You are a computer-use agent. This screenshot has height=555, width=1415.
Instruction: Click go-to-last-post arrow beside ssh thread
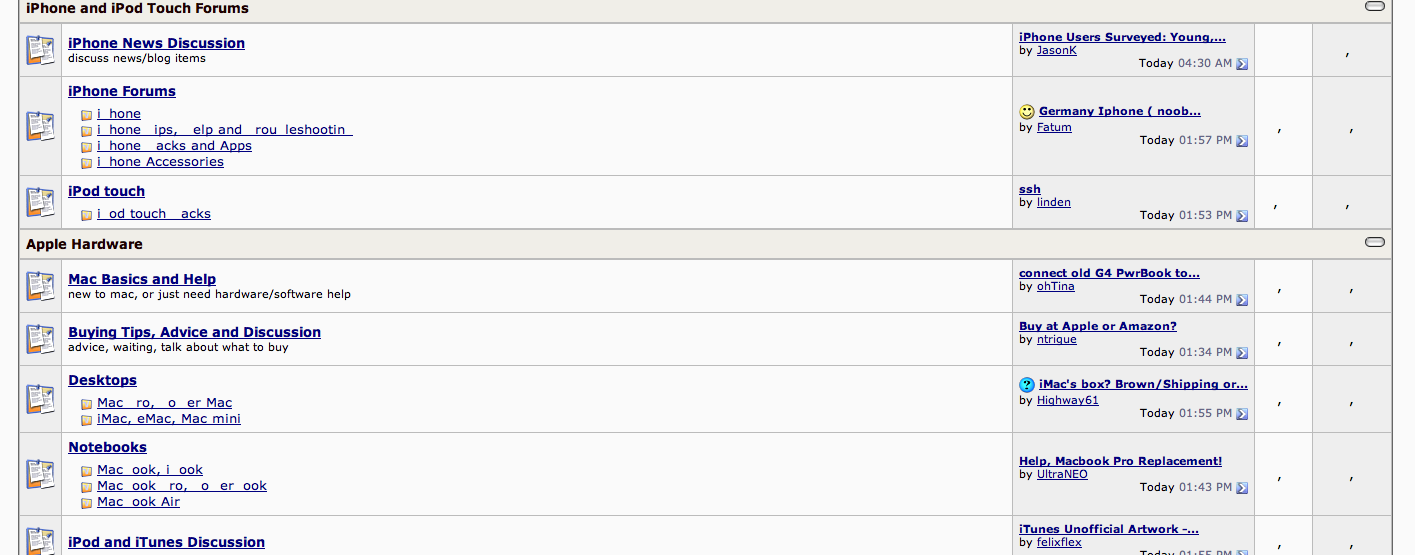coord(1242,216)
